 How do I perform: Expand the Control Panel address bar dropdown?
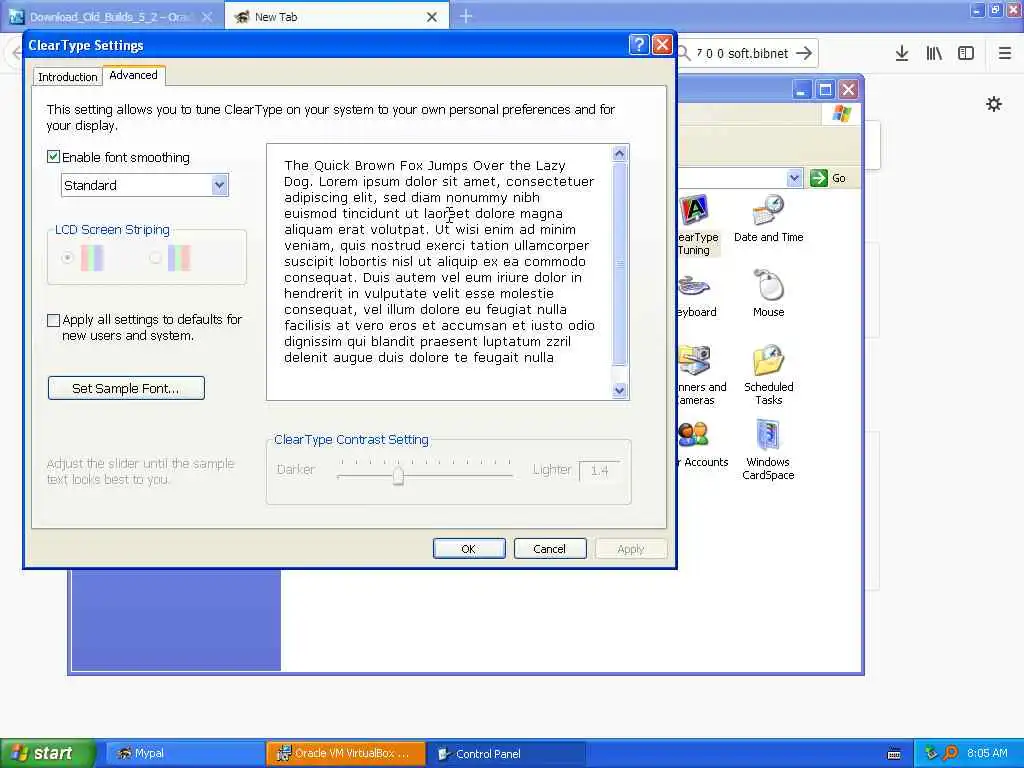point(794,178)
